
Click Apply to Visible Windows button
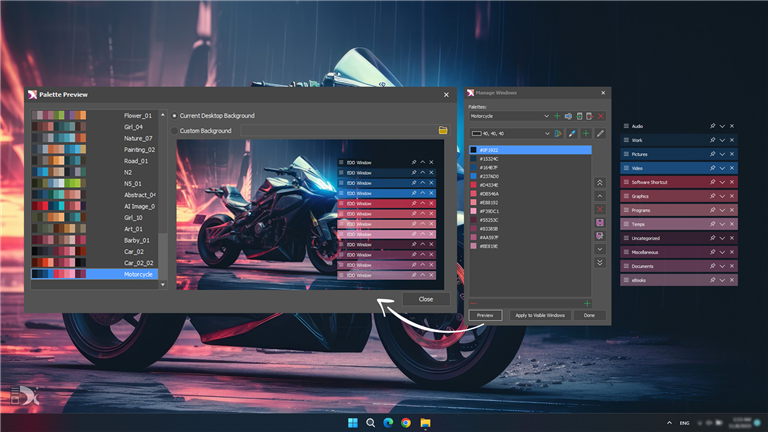pyautogui.click(x=540, y=315)
